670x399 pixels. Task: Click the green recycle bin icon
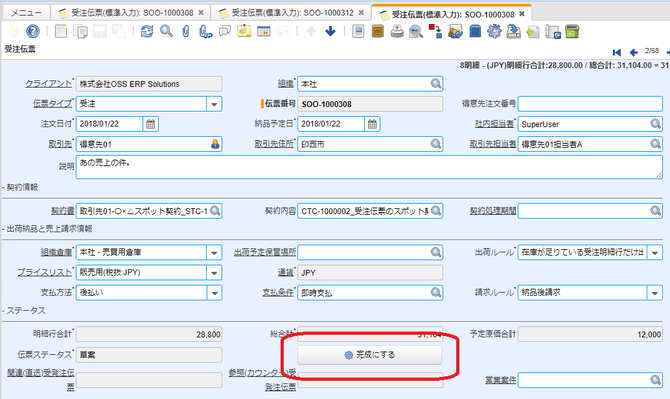tap(572, 31)
